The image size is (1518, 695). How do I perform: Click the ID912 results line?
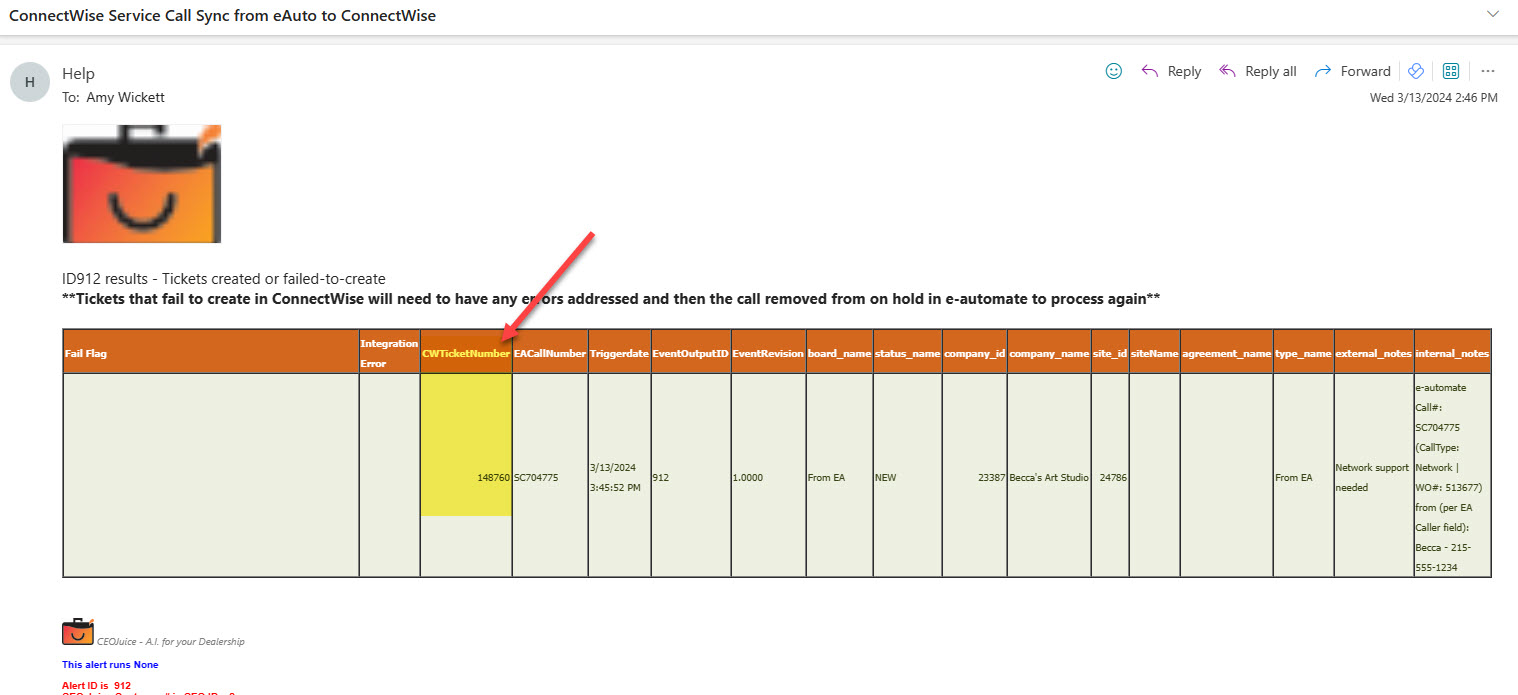pyautogui.click(x=223, y=279)
